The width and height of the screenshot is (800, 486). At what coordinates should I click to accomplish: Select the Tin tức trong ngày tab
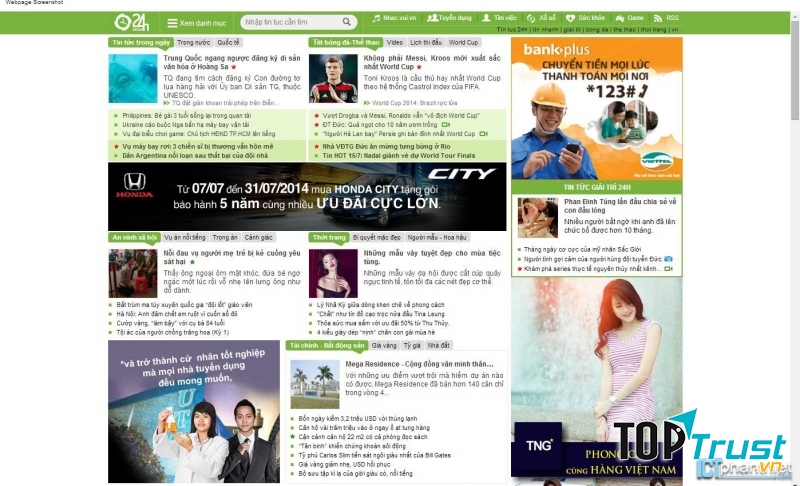141,42
